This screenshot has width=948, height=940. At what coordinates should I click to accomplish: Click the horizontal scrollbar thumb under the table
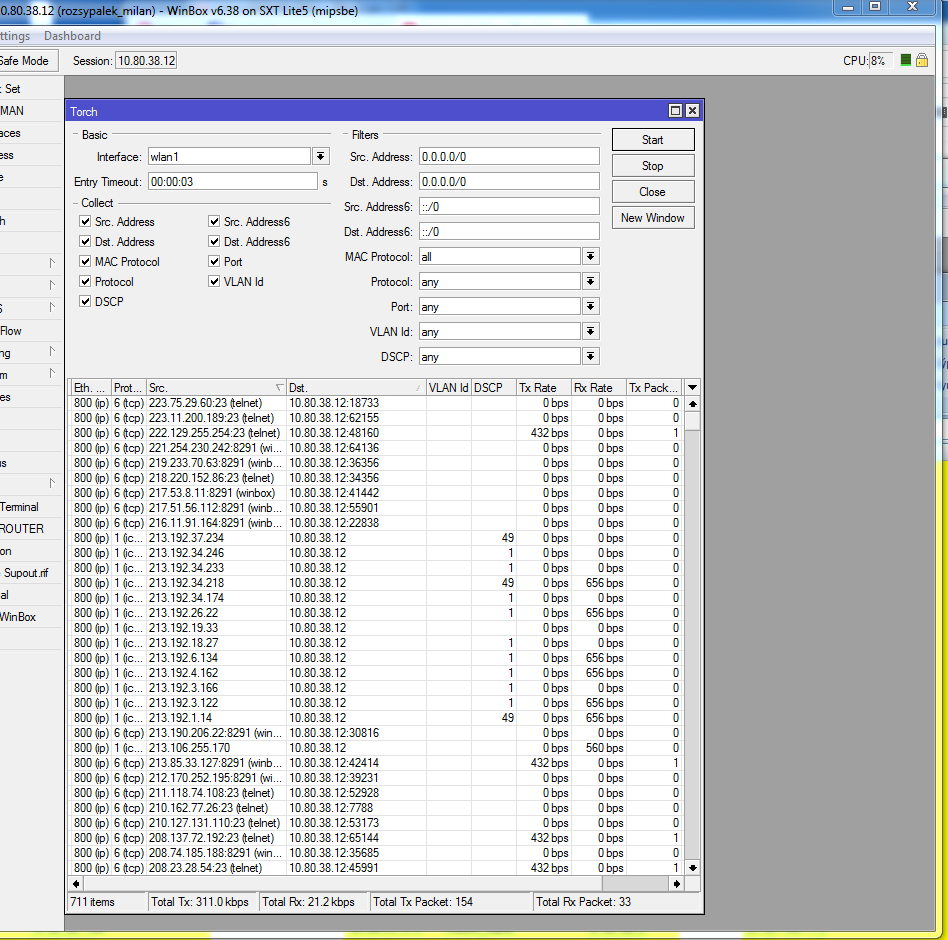635,883
